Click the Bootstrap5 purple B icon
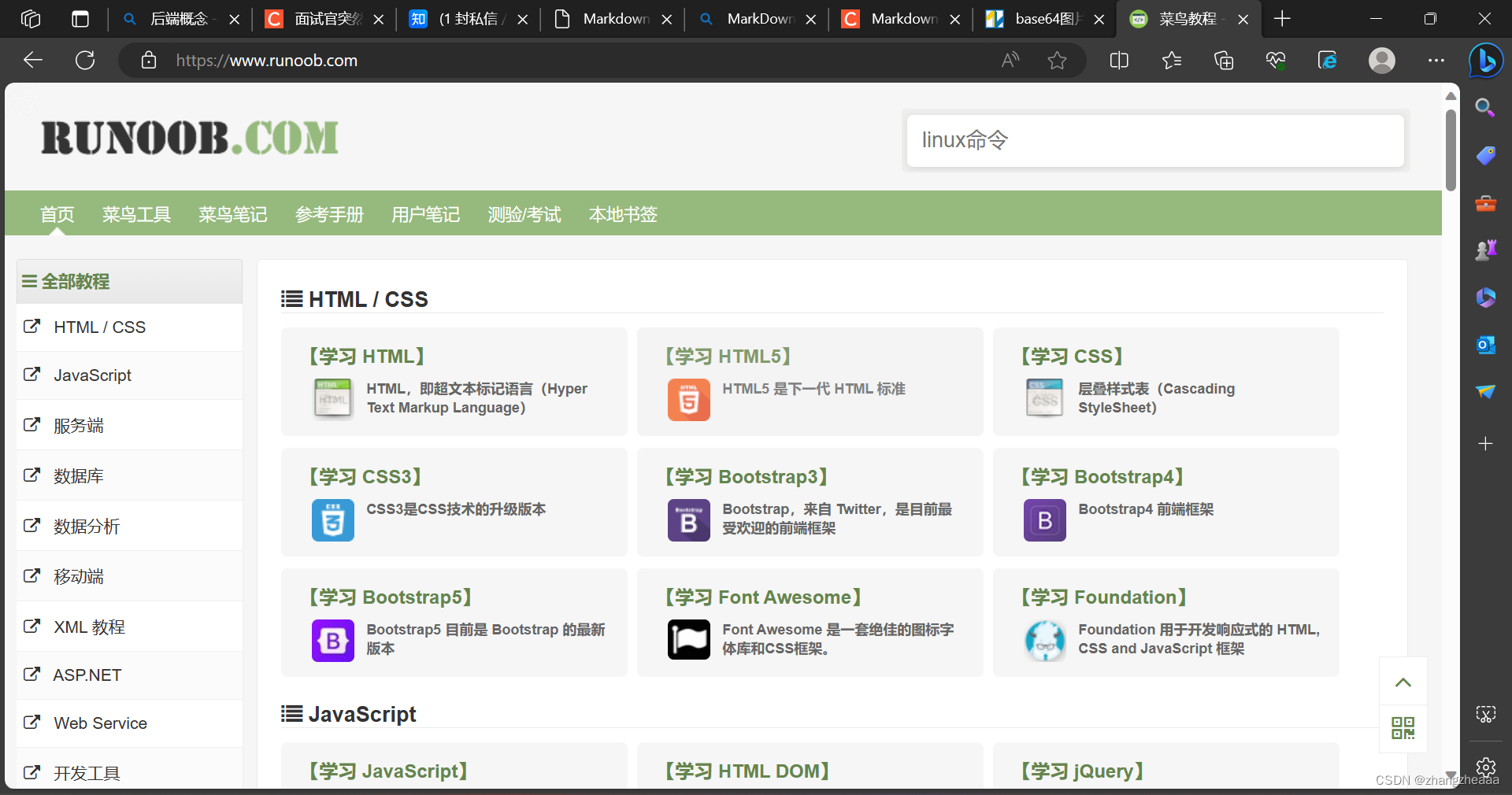This screenshot has height=795, width=1512. 333,641
